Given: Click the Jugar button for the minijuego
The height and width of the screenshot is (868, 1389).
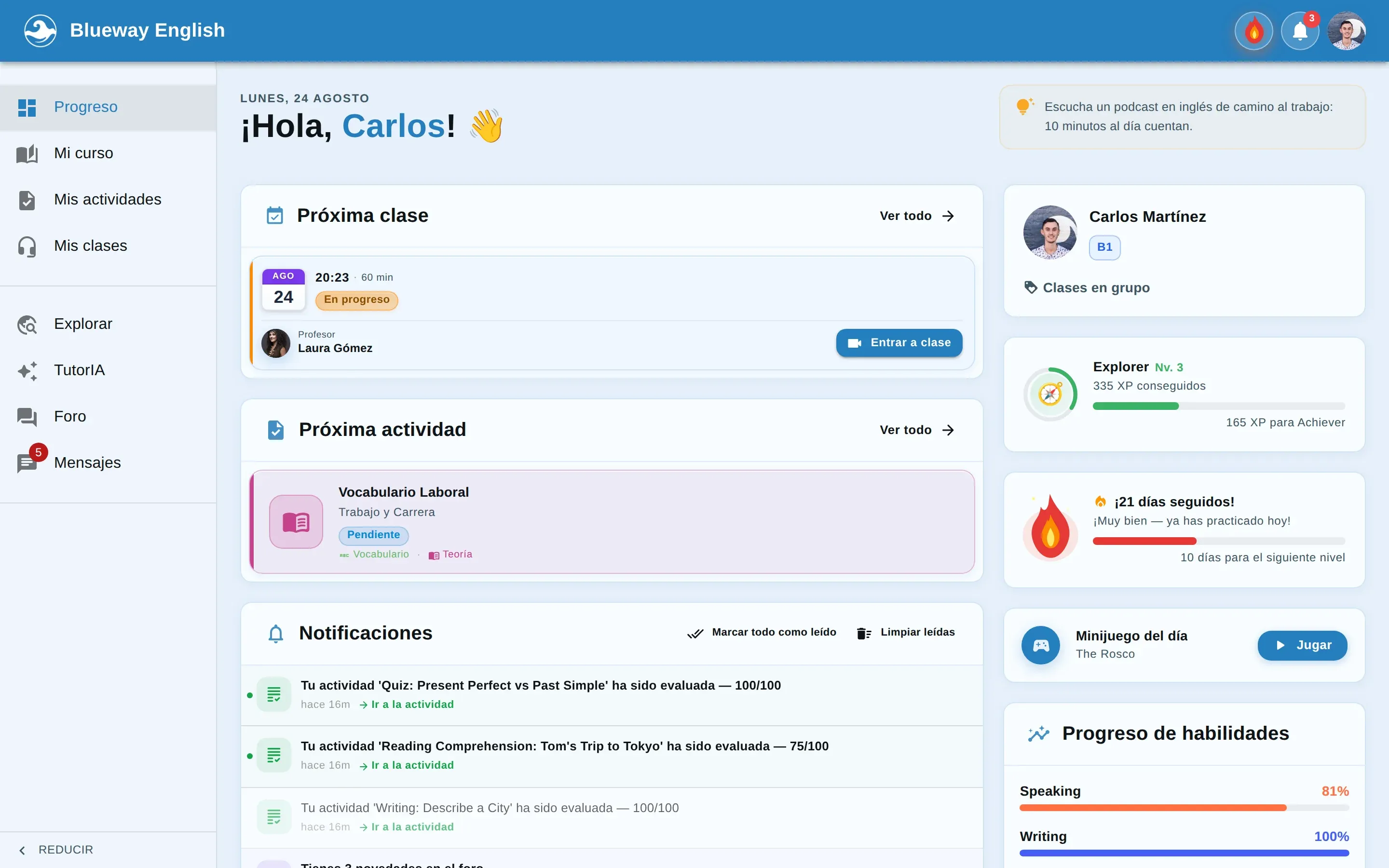Looking at the screenshot, I should coord(1302,645).
